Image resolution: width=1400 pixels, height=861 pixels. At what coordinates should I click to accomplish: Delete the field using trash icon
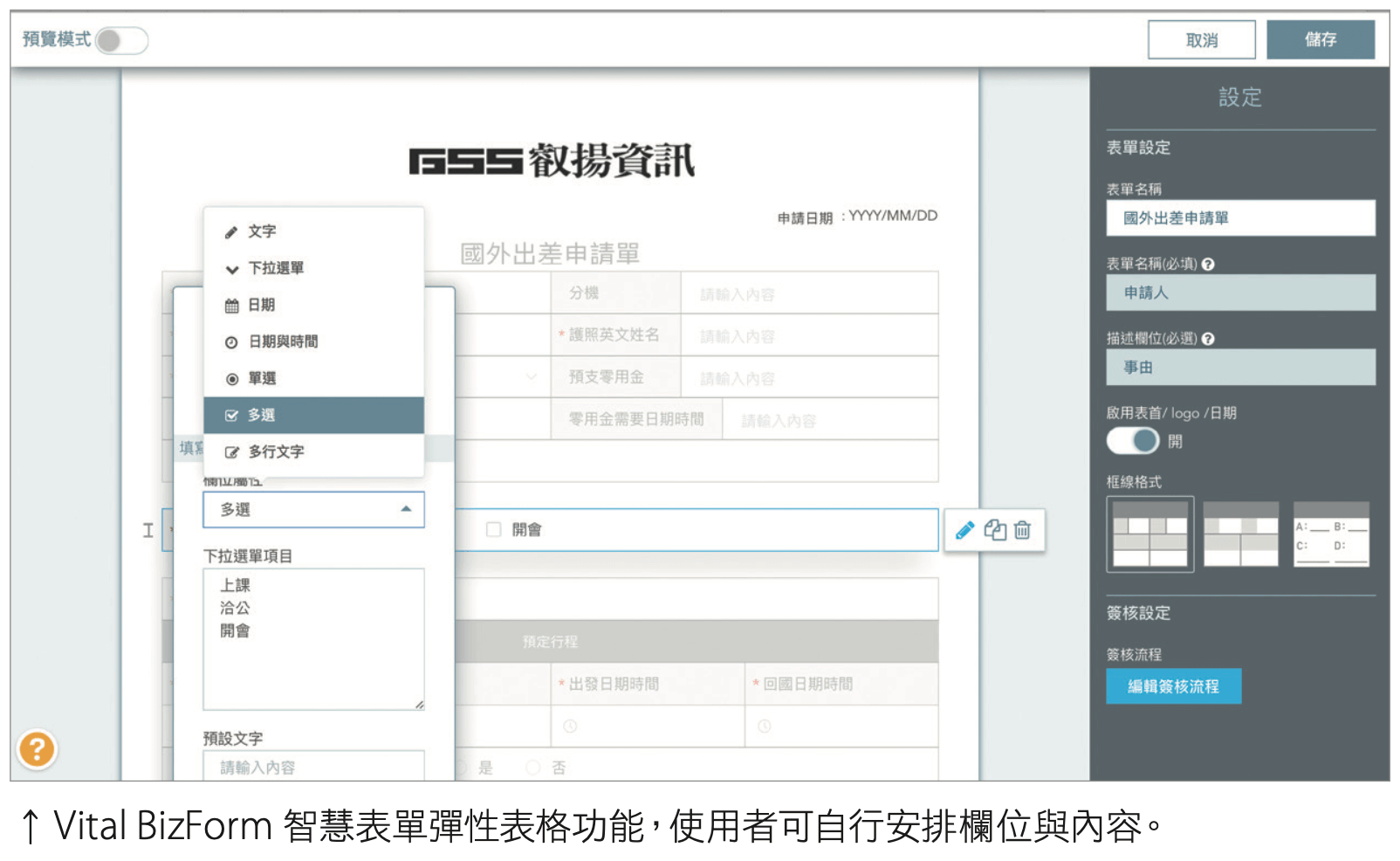click(x=1023, y=530)
